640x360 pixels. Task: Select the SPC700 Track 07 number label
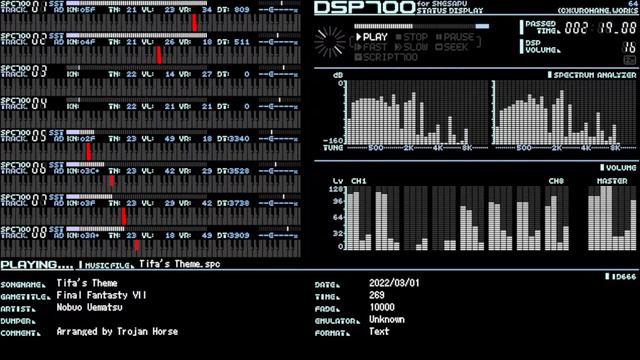coord(24,200)
